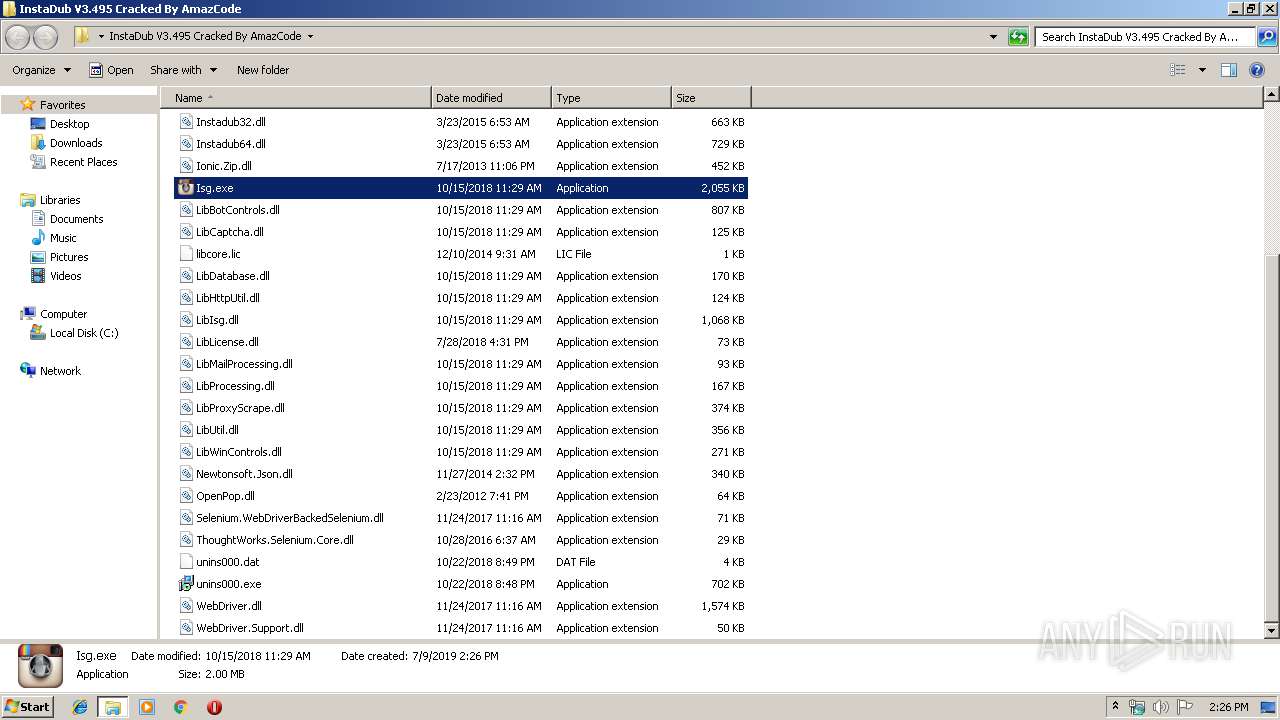Click the unins000.dat file icon
This screenshot has width=1280, height=720.
click(x=185, y=562)
